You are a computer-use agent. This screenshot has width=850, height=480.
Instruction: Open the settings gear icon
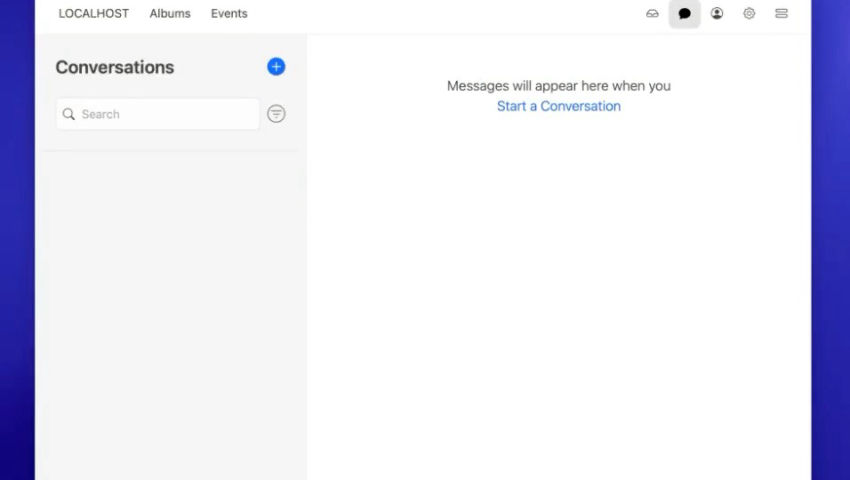tap(749, 14)
